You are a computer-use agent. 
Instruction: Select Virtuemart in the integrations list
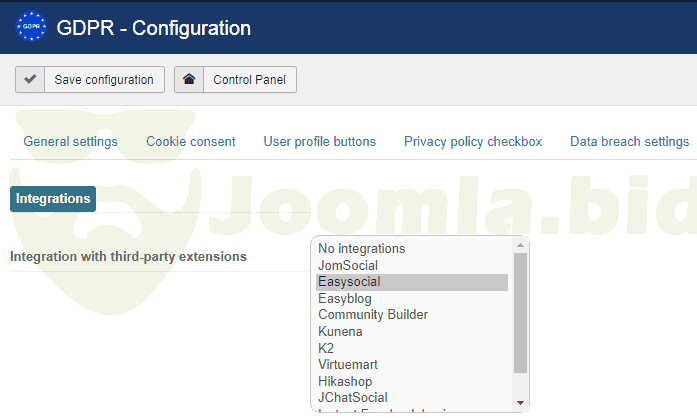pos(348,365)
